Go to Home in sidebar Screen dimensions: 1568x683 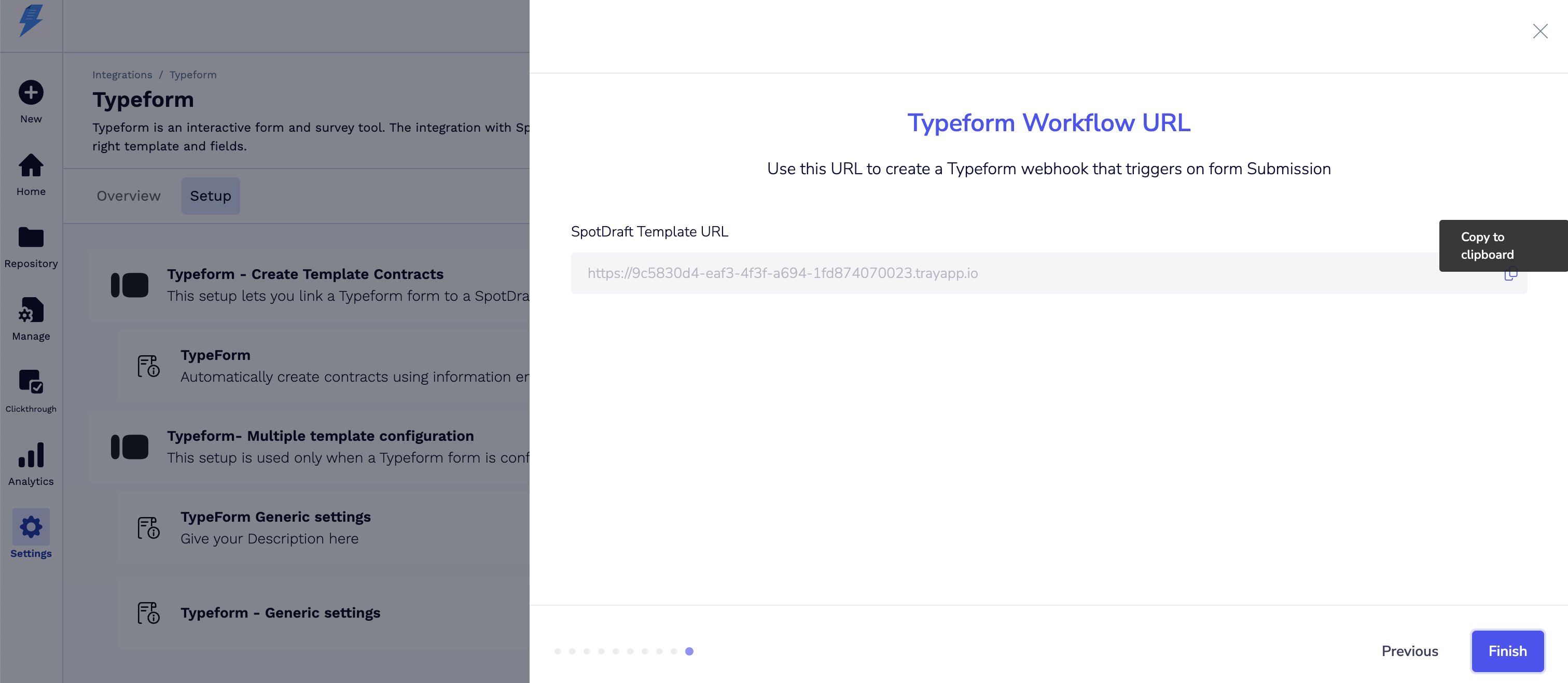pos(31,165)
